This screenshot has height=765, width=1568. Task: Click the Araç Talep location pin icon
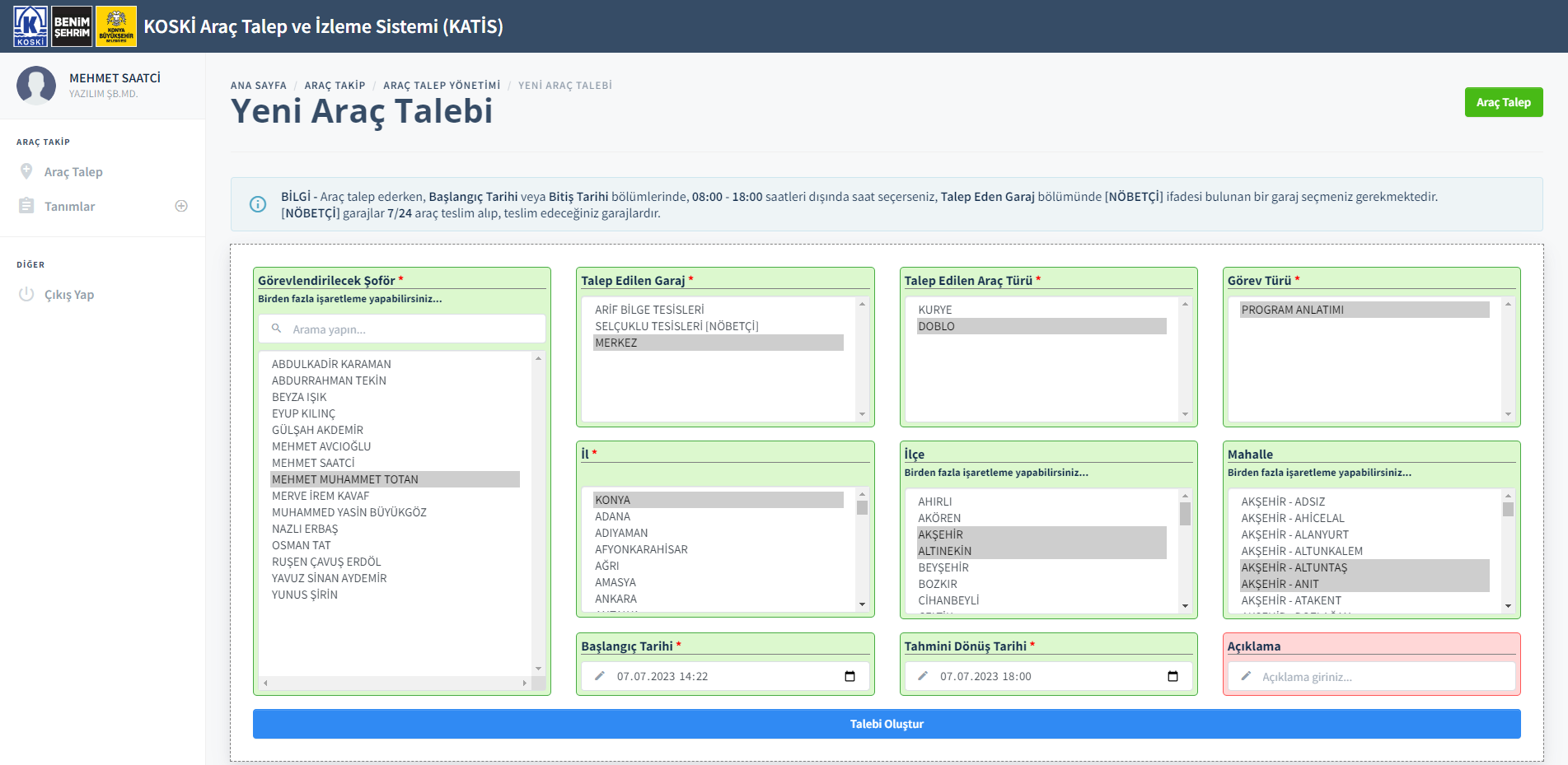coord(26,171)
